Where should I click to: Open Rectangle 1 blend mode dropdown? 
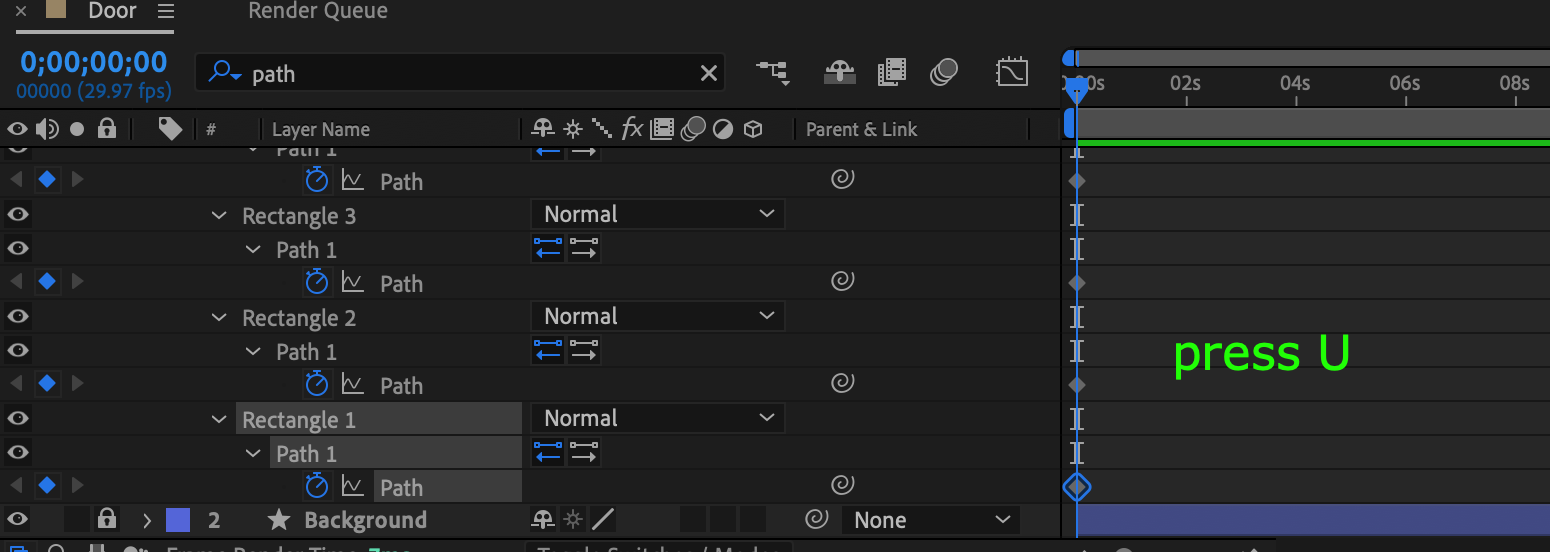pos(657,418)
